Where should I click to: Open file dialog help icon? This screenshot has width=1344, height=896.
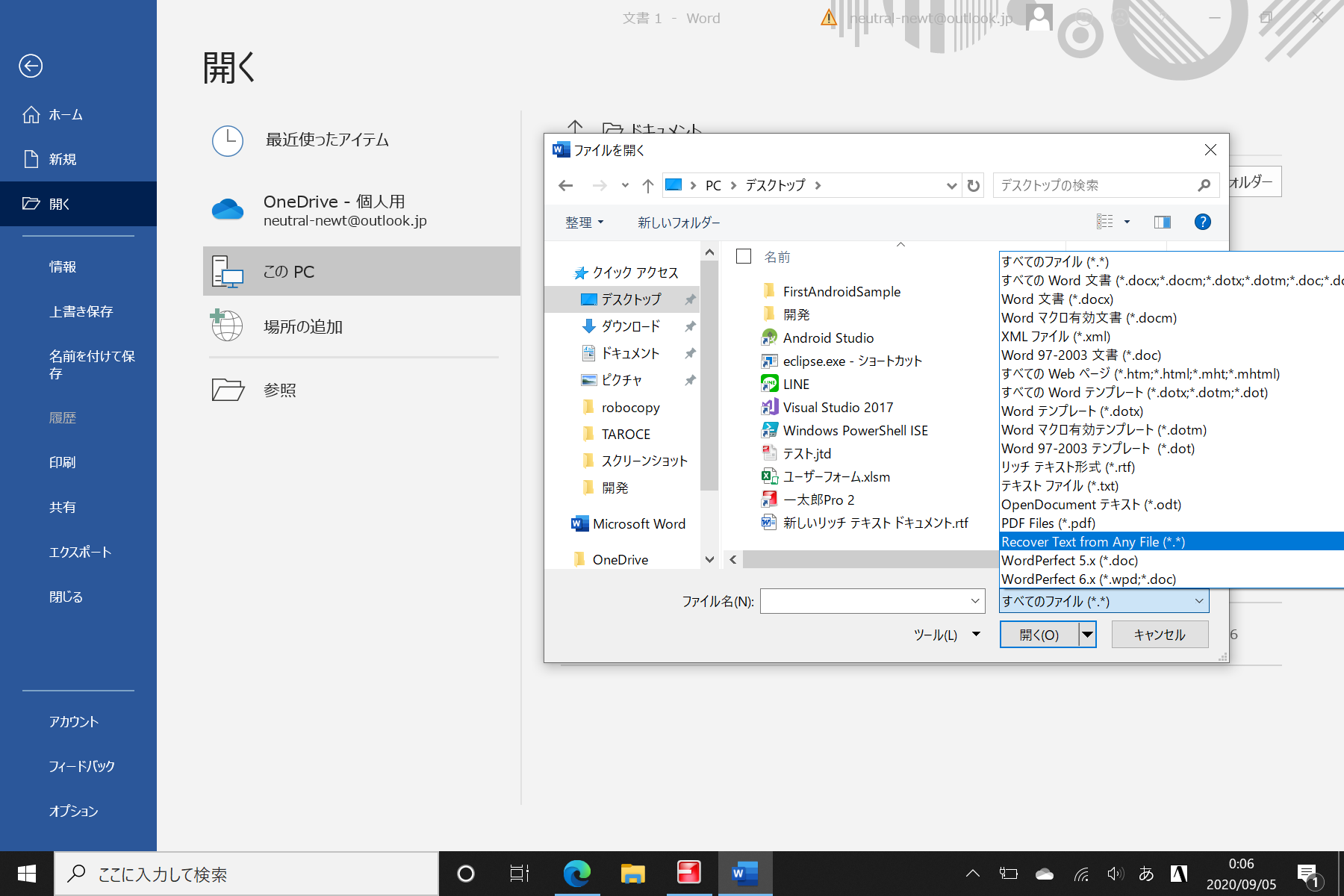[1202, 222]
